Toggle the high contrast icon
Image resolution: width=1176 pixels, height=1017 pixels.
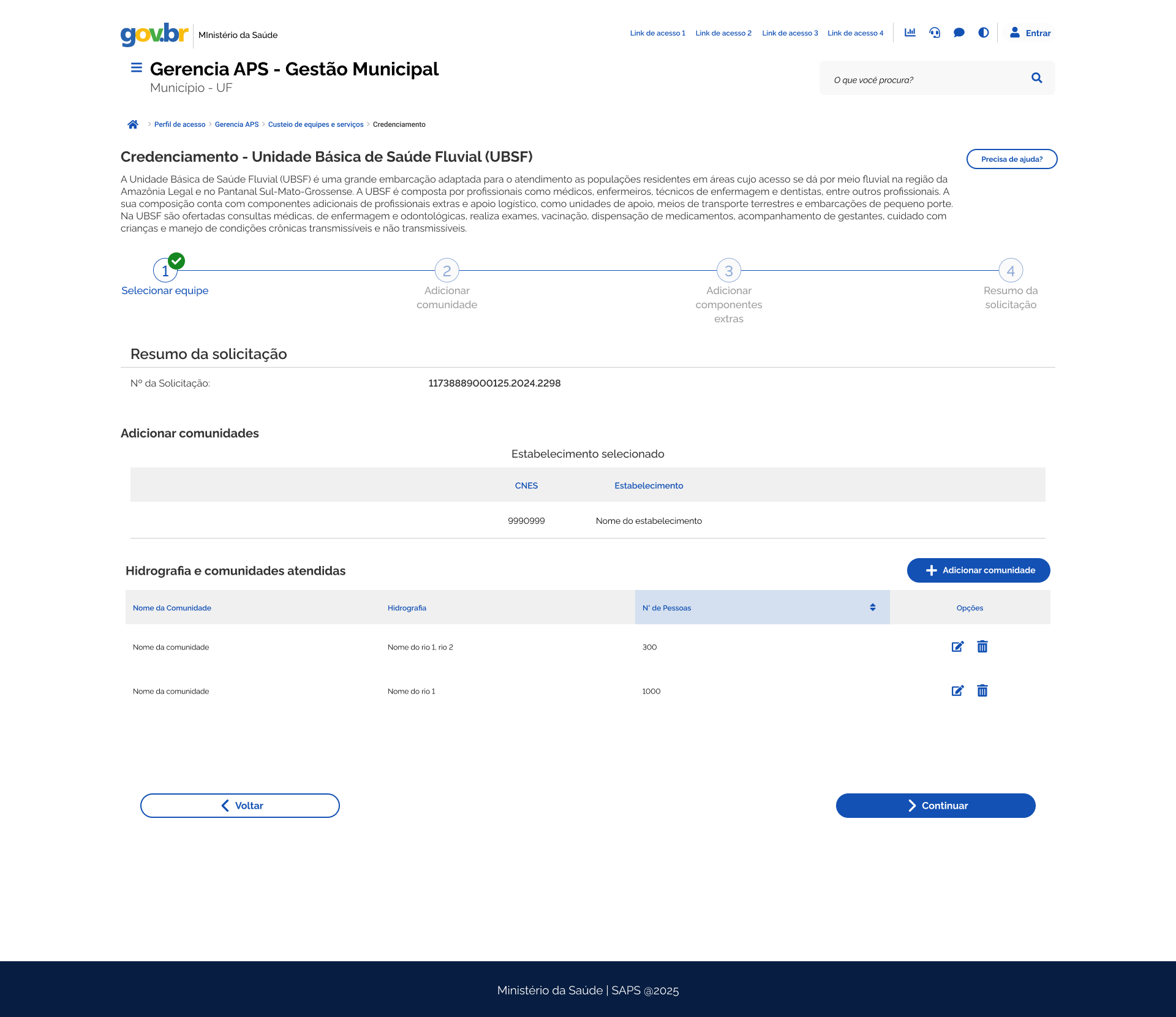[x=984, y=32]
